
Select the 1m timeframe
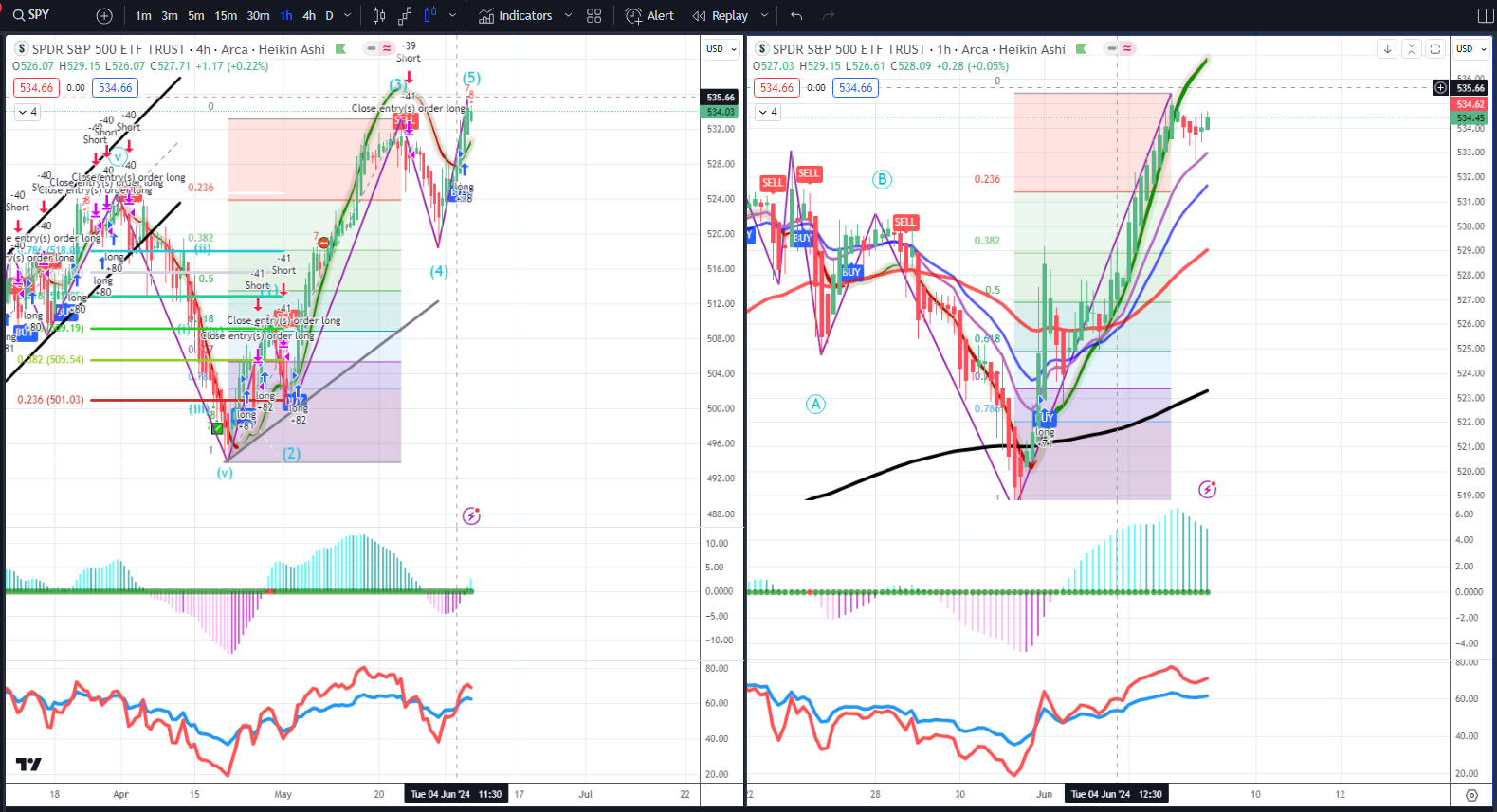[x=143, y=16]
